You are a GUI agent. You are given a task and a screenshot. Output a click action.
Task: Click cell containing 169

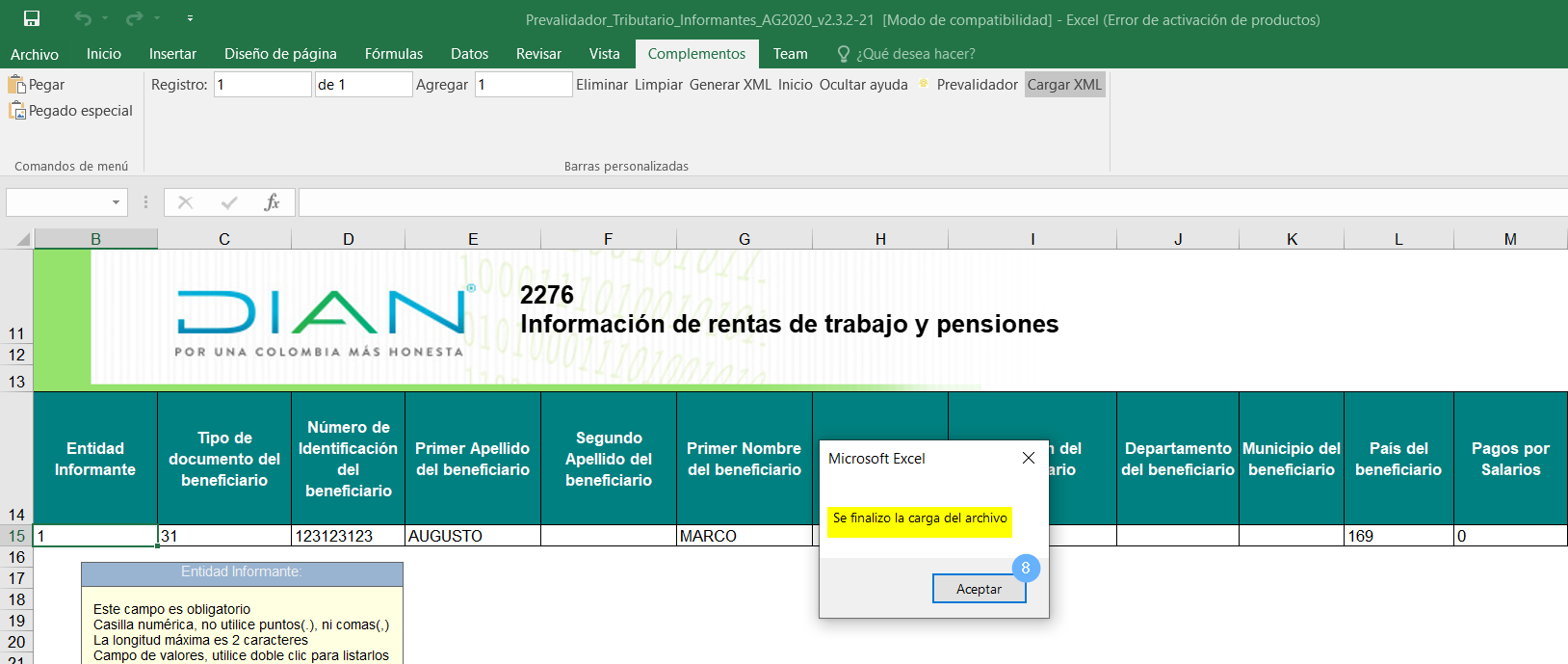coord(1398,536)
